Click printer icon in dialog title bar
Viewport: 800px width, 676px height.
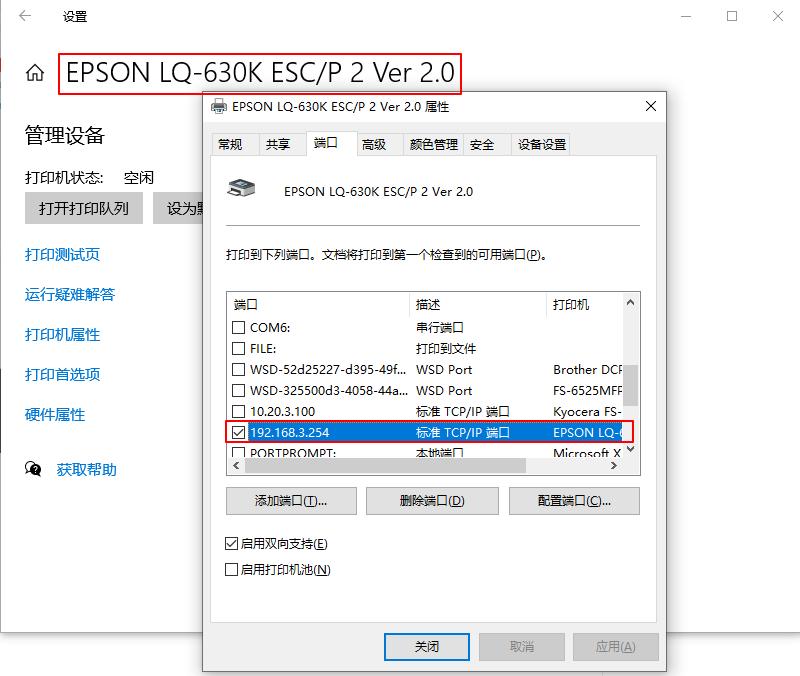pos(219,106)
